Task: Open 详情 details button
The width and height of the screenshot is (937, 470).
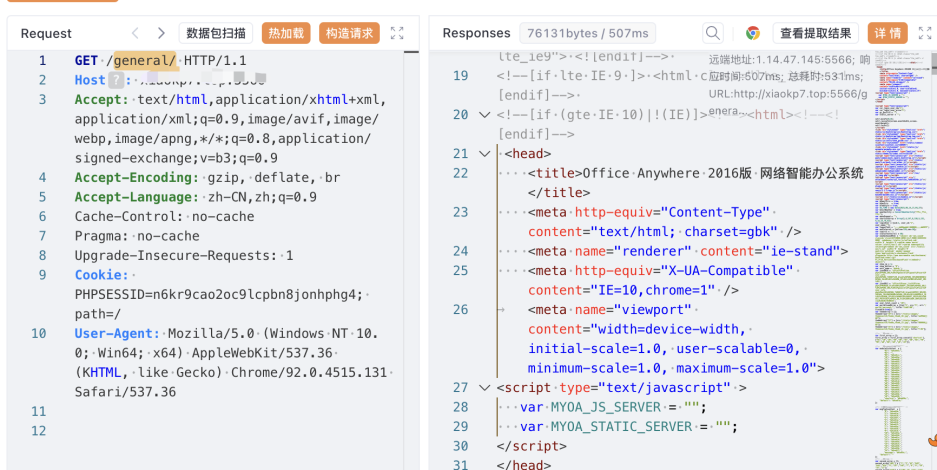Action: [x=888, y=33]
